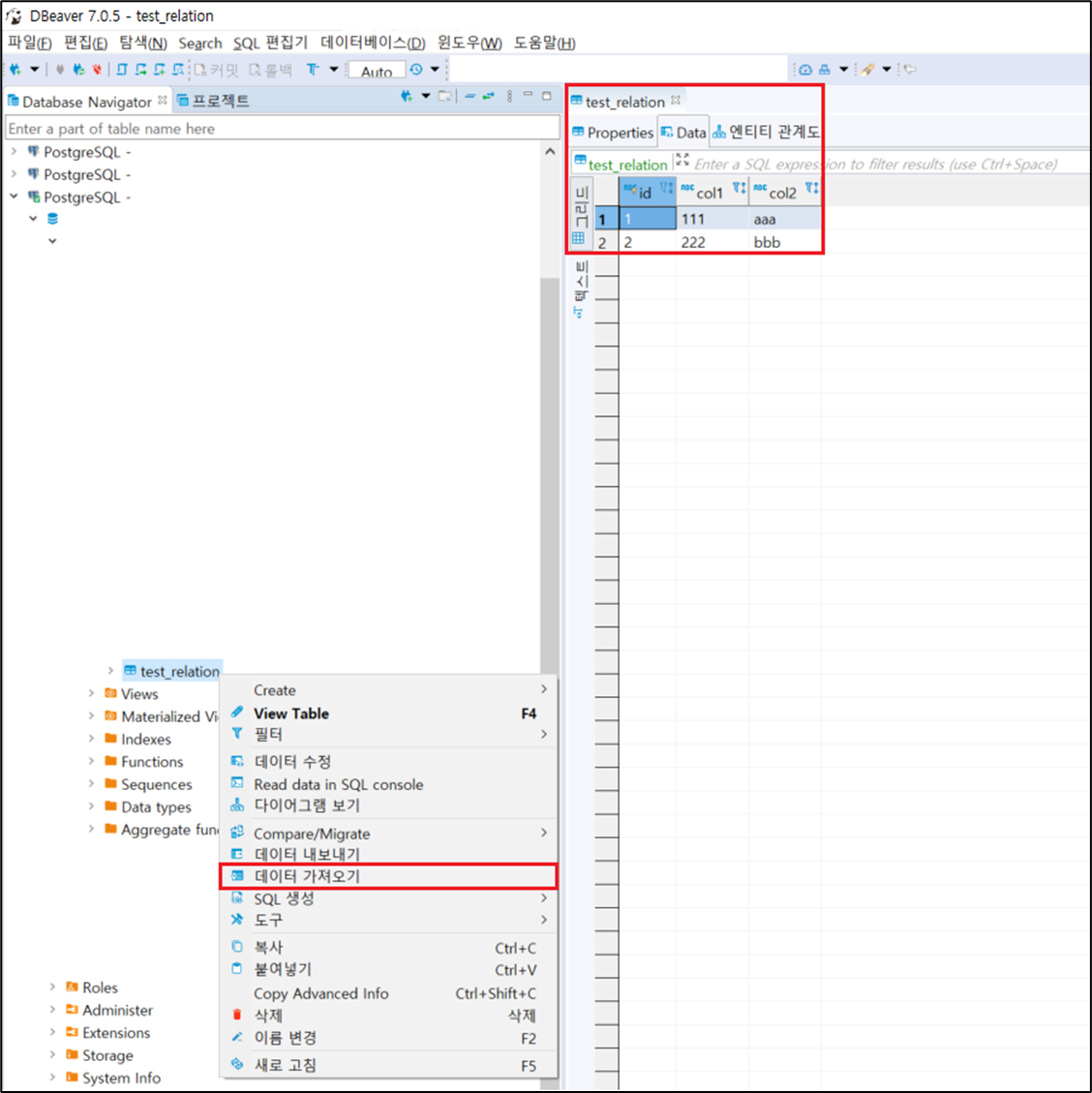Image resolution: width=1092 pixels, height=1093 pixels.
Task: Expand the first PostgreSQL connection node
Action: [x=14, y=151]
